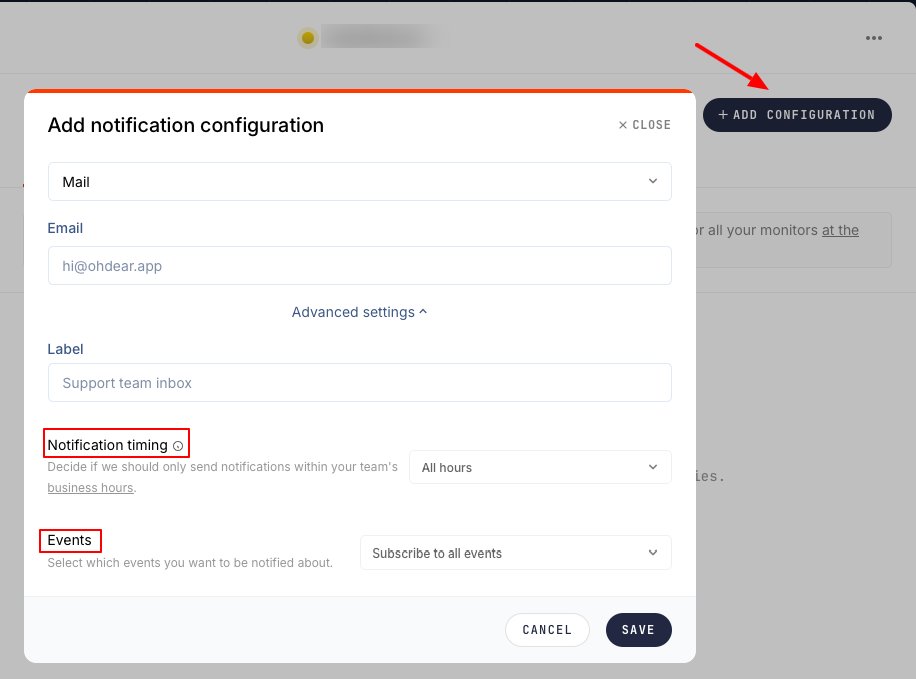The image size is (916, 679).
Task: Click the Add Configuration button
Action: click(797, 115)
